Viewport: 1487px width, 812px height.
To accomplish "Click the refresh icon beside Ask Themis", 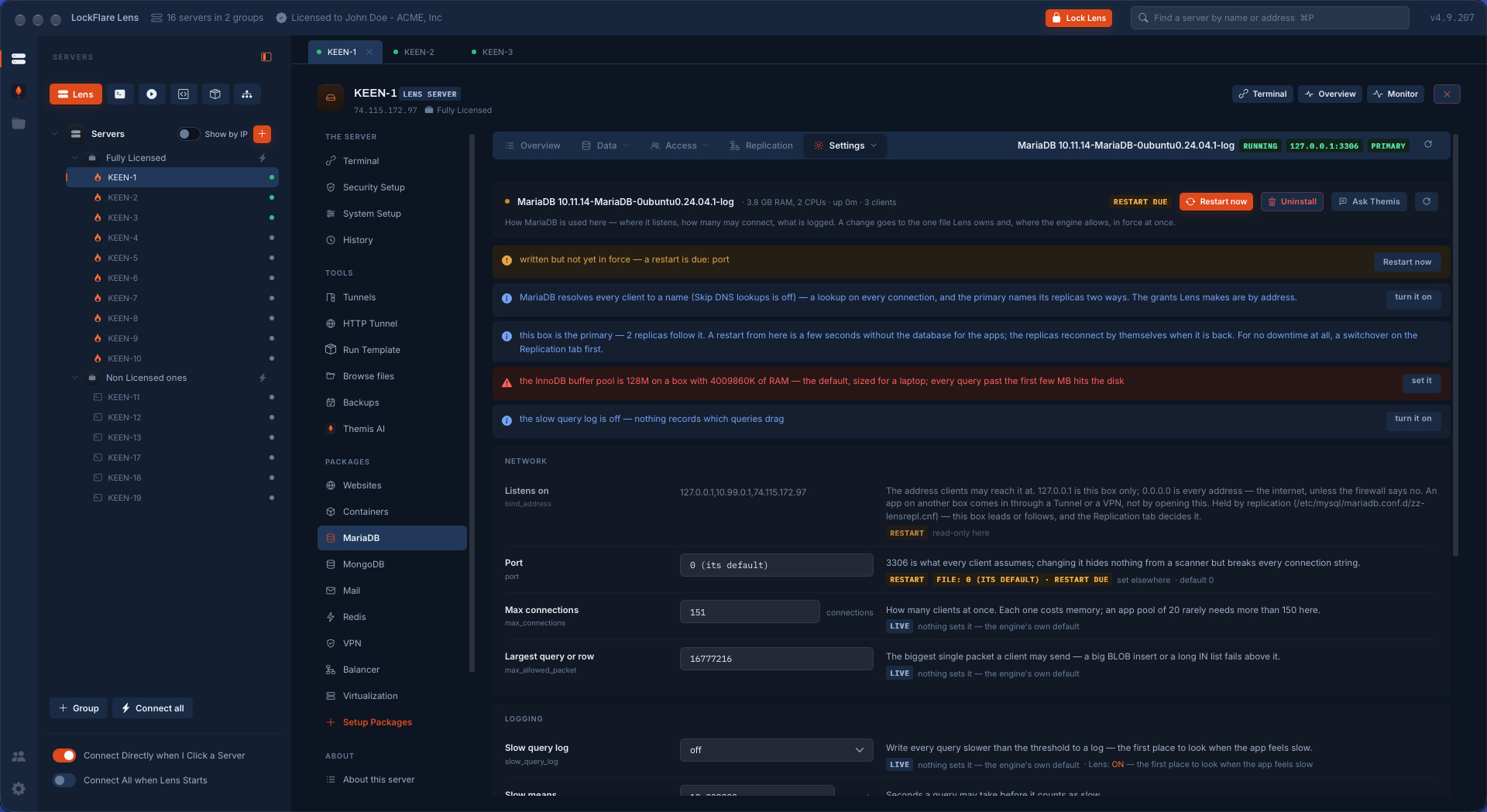I will pyautogui.click(x=1427, y=202).
